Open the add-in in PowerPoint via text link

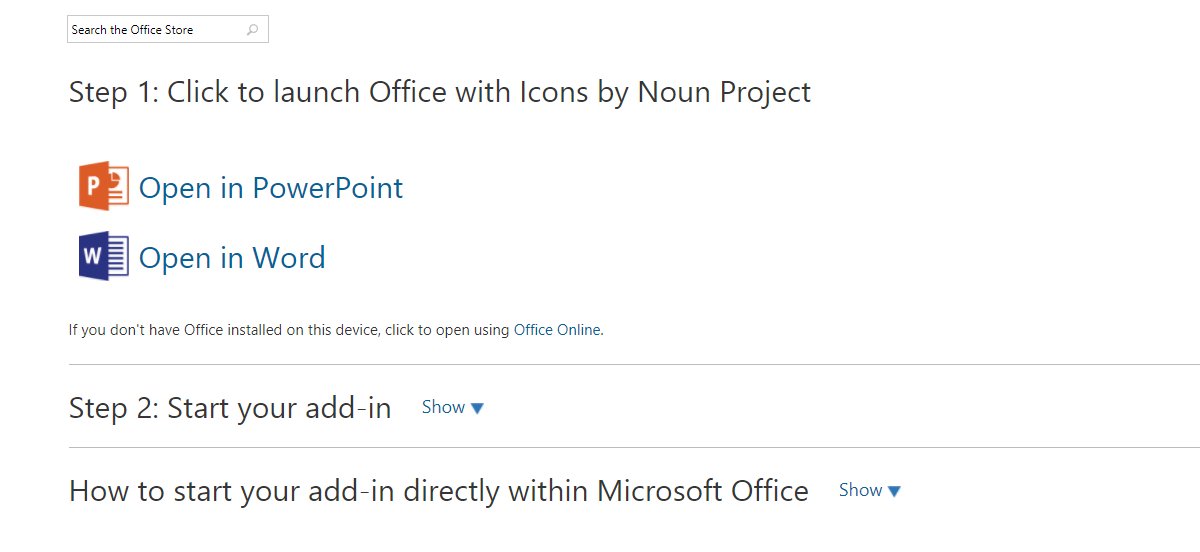(x=270, y=188)
